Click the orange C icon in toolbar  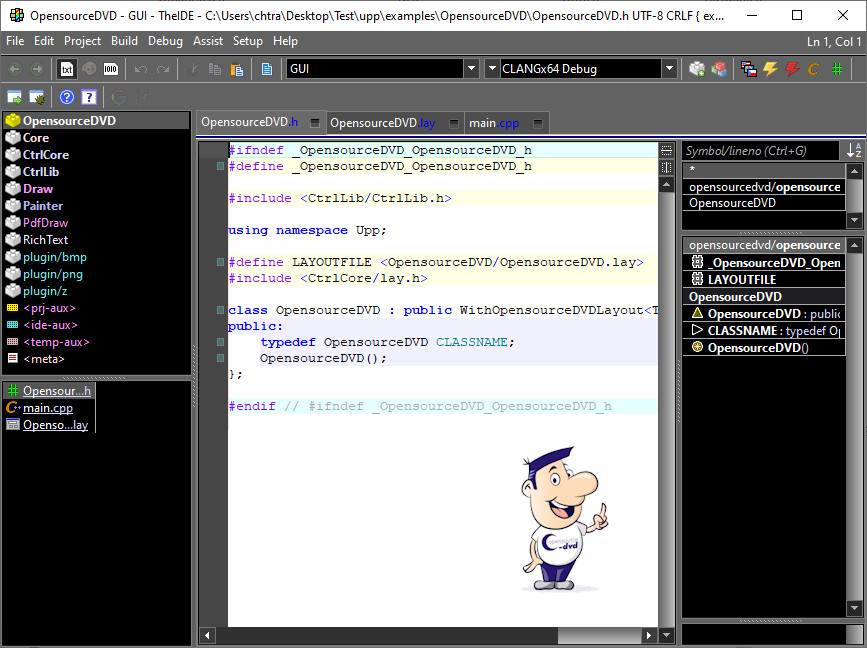(x=814, y=69)
